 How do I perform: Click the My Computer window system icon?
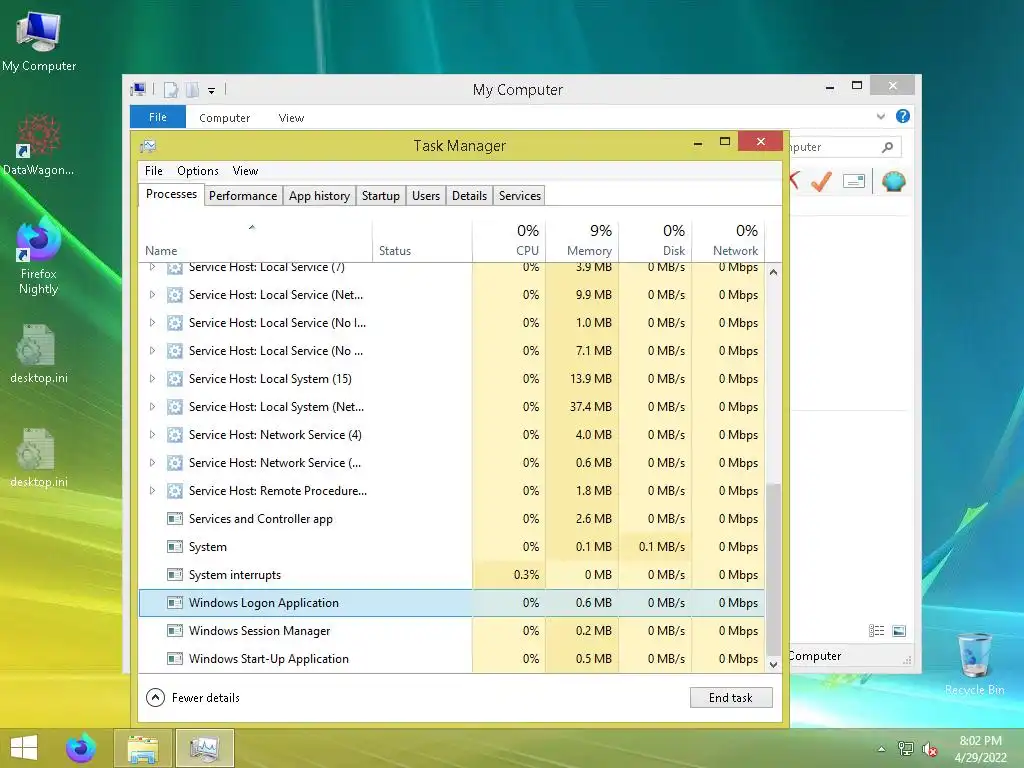[138, 89]
